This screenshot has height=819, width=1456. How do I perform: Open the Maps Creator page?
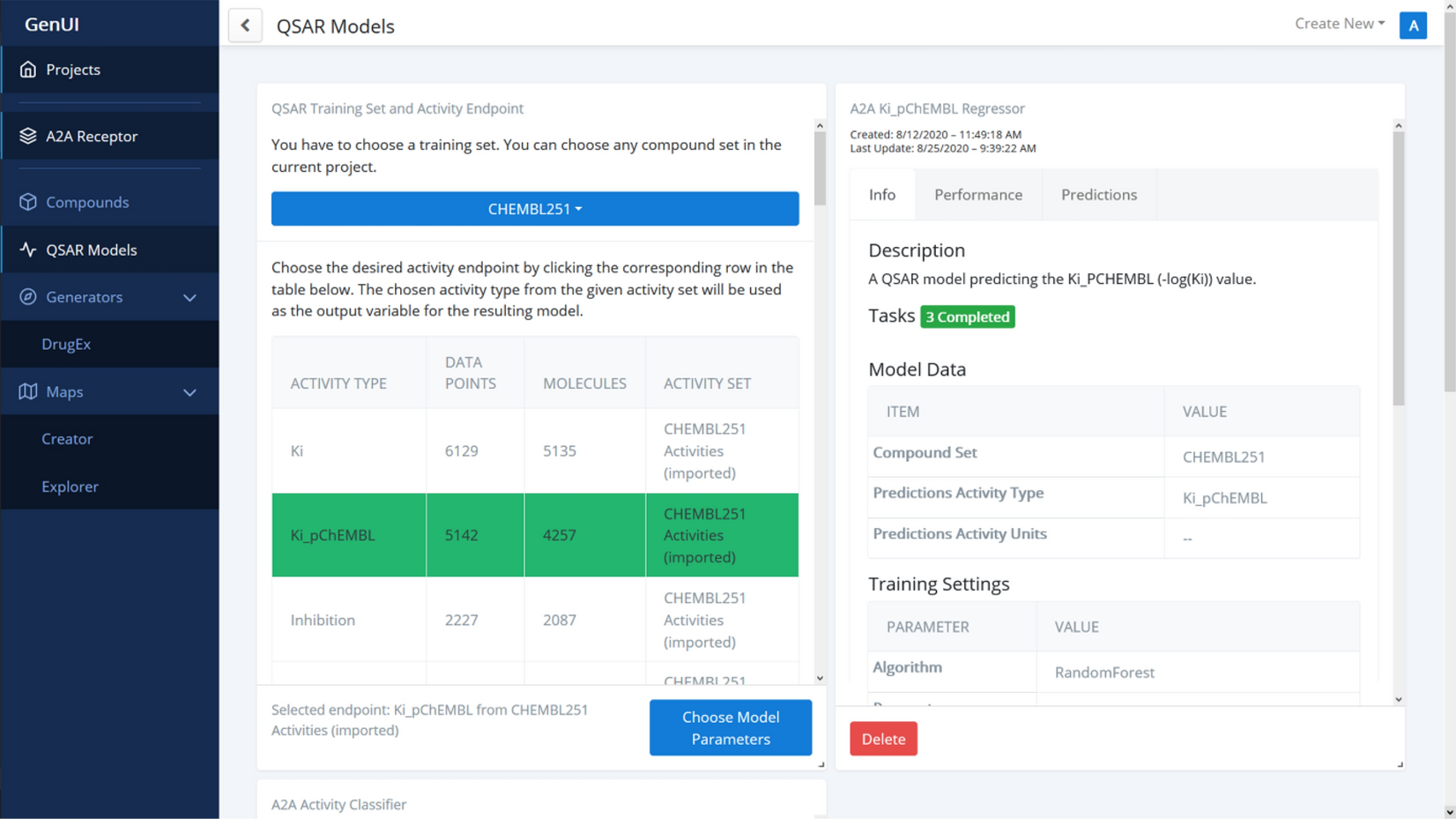67,438
